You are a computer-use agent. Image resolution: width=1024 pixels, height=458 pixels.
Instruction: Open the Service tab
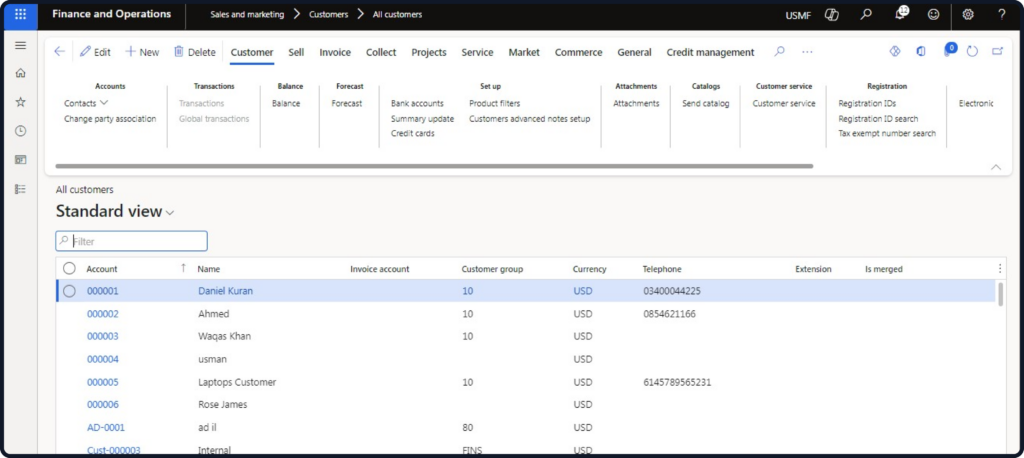pyautogui.click(x=477, y=52)
